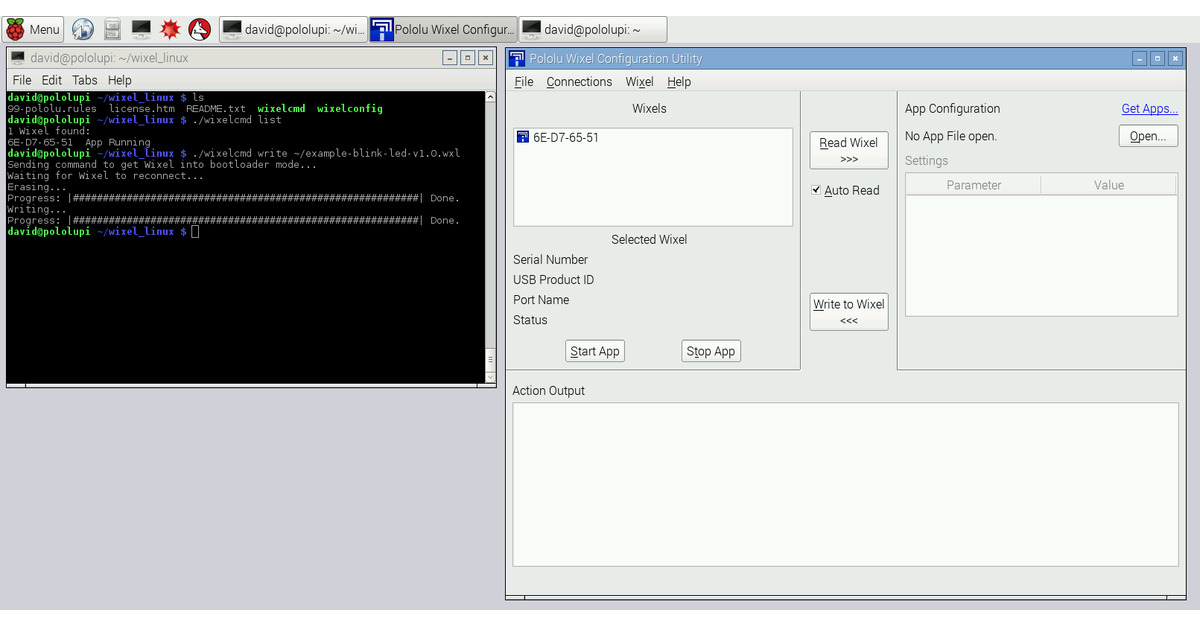
Task: Open the File Manager from the taskbar
Action: (x=111, y=29)
